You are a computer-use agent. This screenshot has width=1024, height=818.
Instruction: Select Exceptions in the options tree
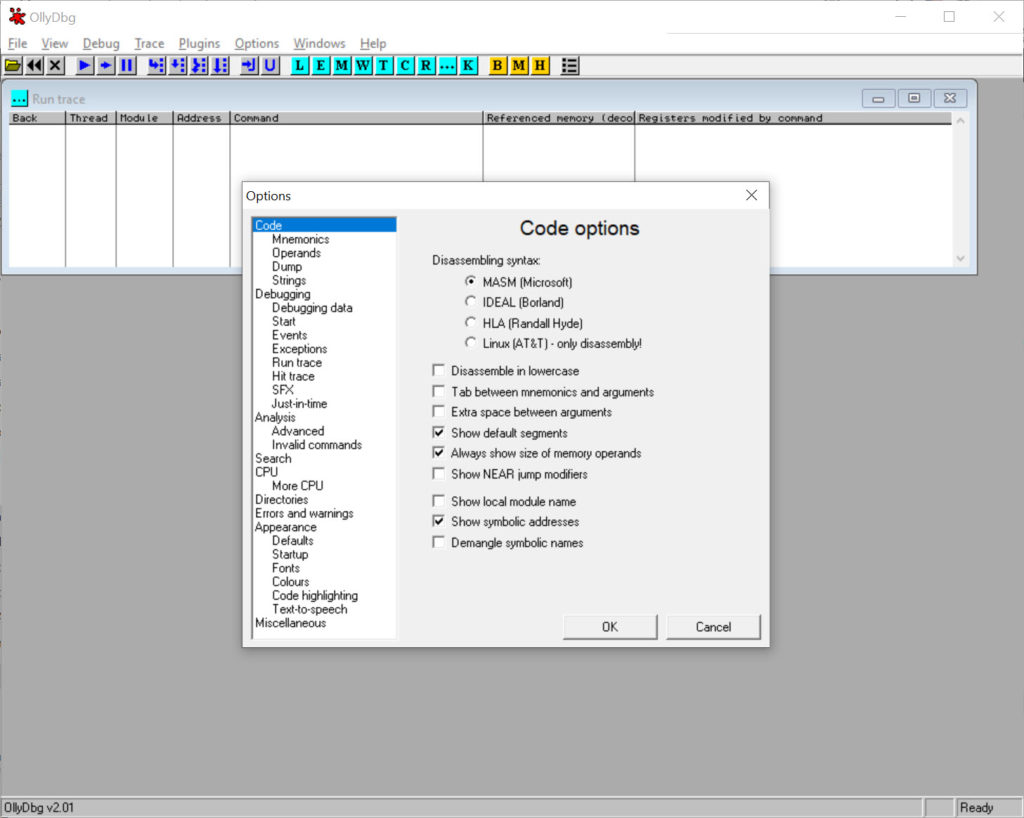[300, 349]
